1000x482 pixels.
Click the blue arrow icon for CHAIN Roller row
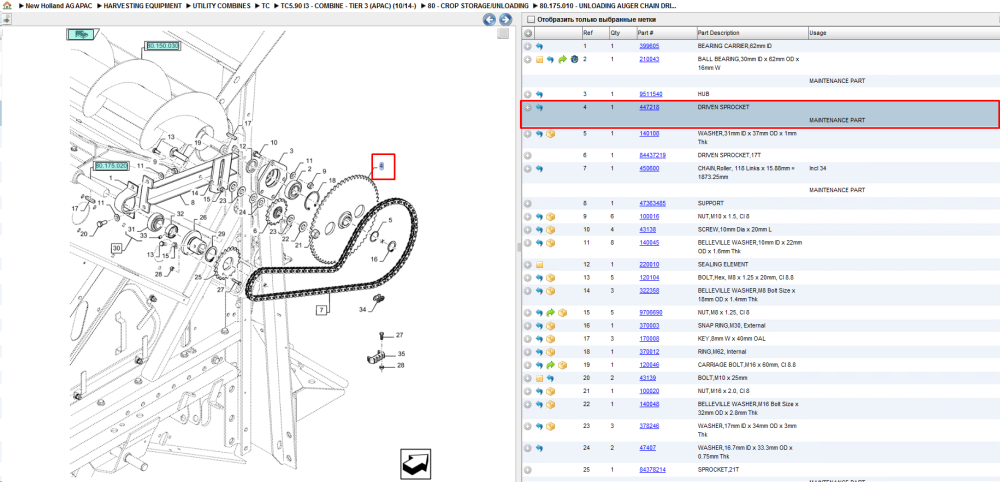pos(539,168)
